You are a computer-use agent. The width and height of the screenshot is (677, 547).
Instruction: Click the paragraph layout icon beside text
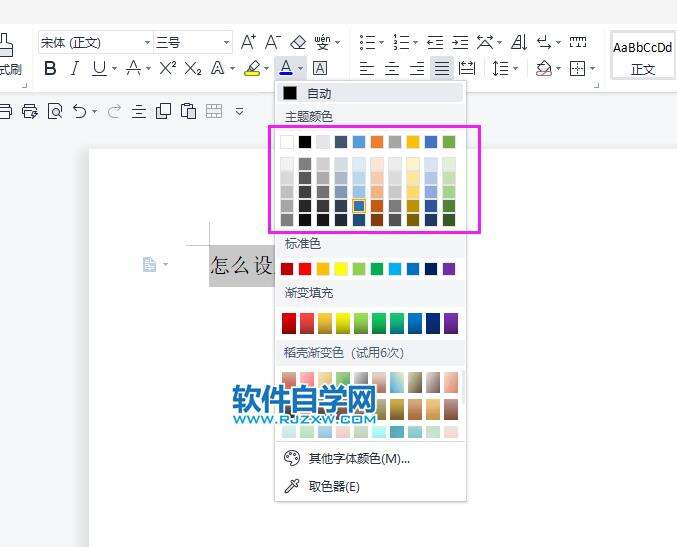point(149,264)
